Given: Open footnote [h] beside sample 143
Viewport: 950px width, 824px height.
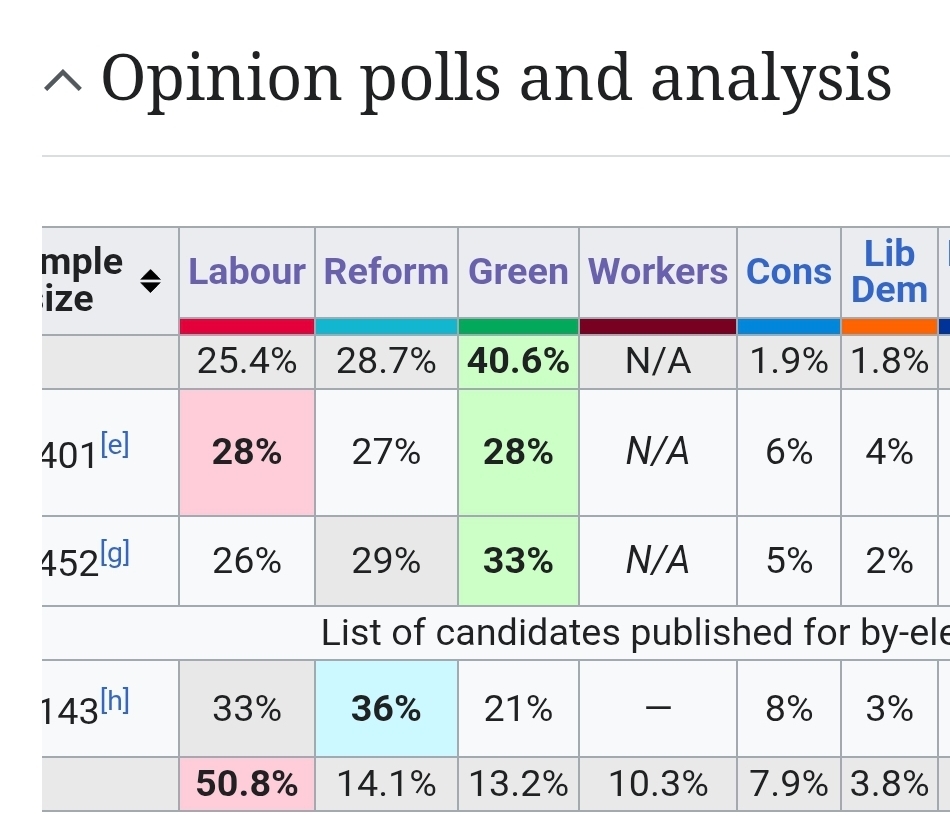Looking at the screenshot, I should click(x=115, y=700).
